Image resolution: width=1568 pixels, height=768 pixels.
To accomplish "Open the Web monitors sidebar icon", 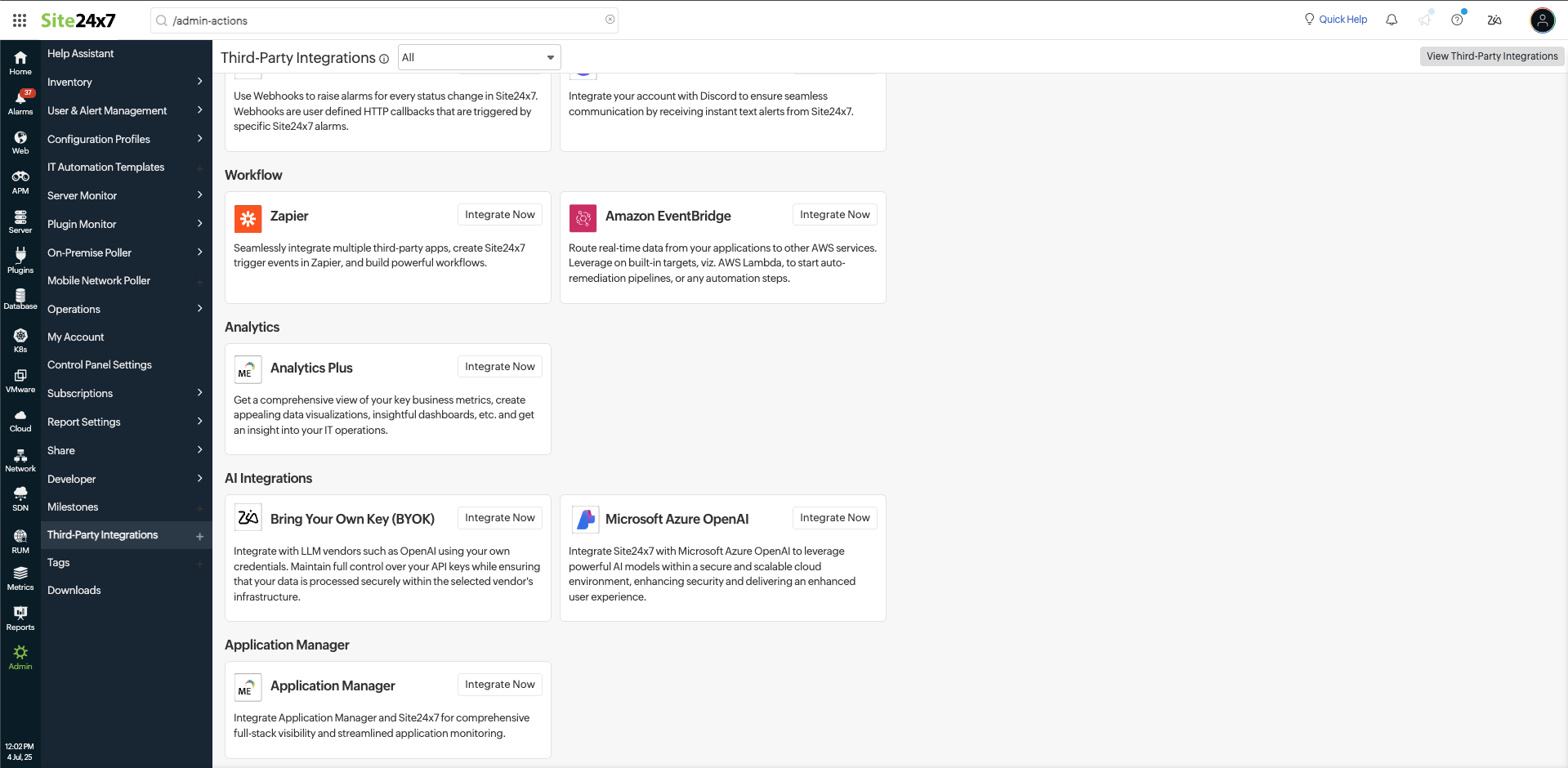I will 20,142.
